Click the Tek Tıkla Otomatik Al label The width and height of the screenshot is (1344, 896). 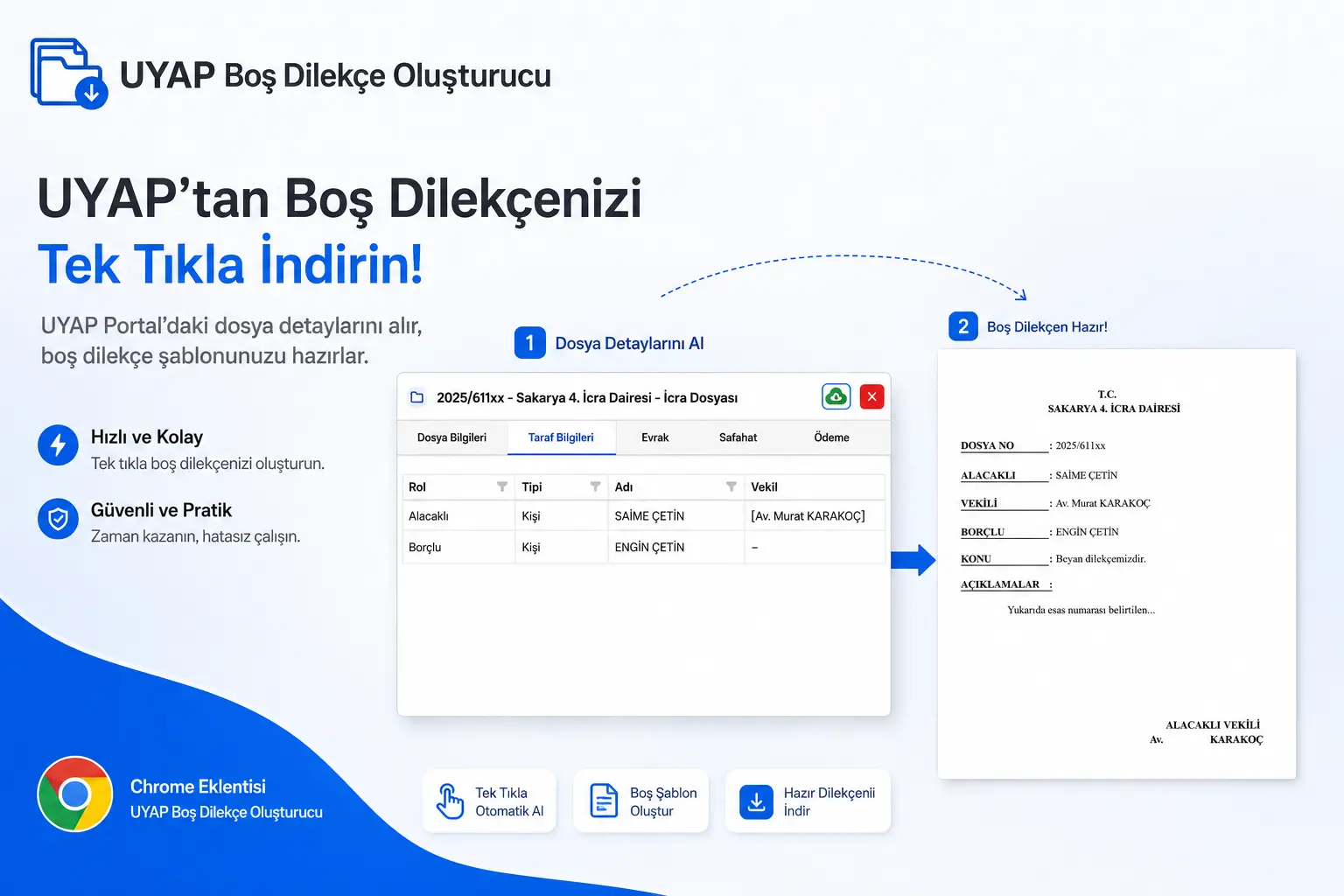(509, 801)
